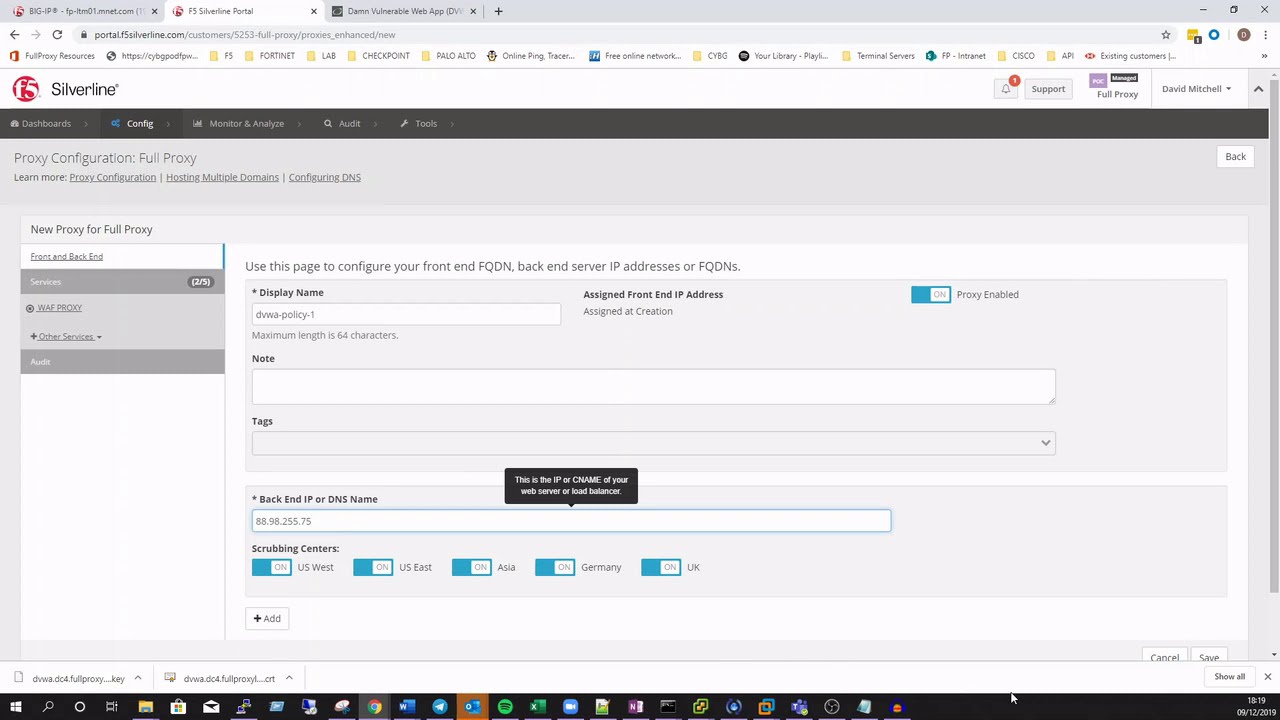Open Proxy Configuration help link
Viewport: 1280px width, 720px height.
coord(112,177)
